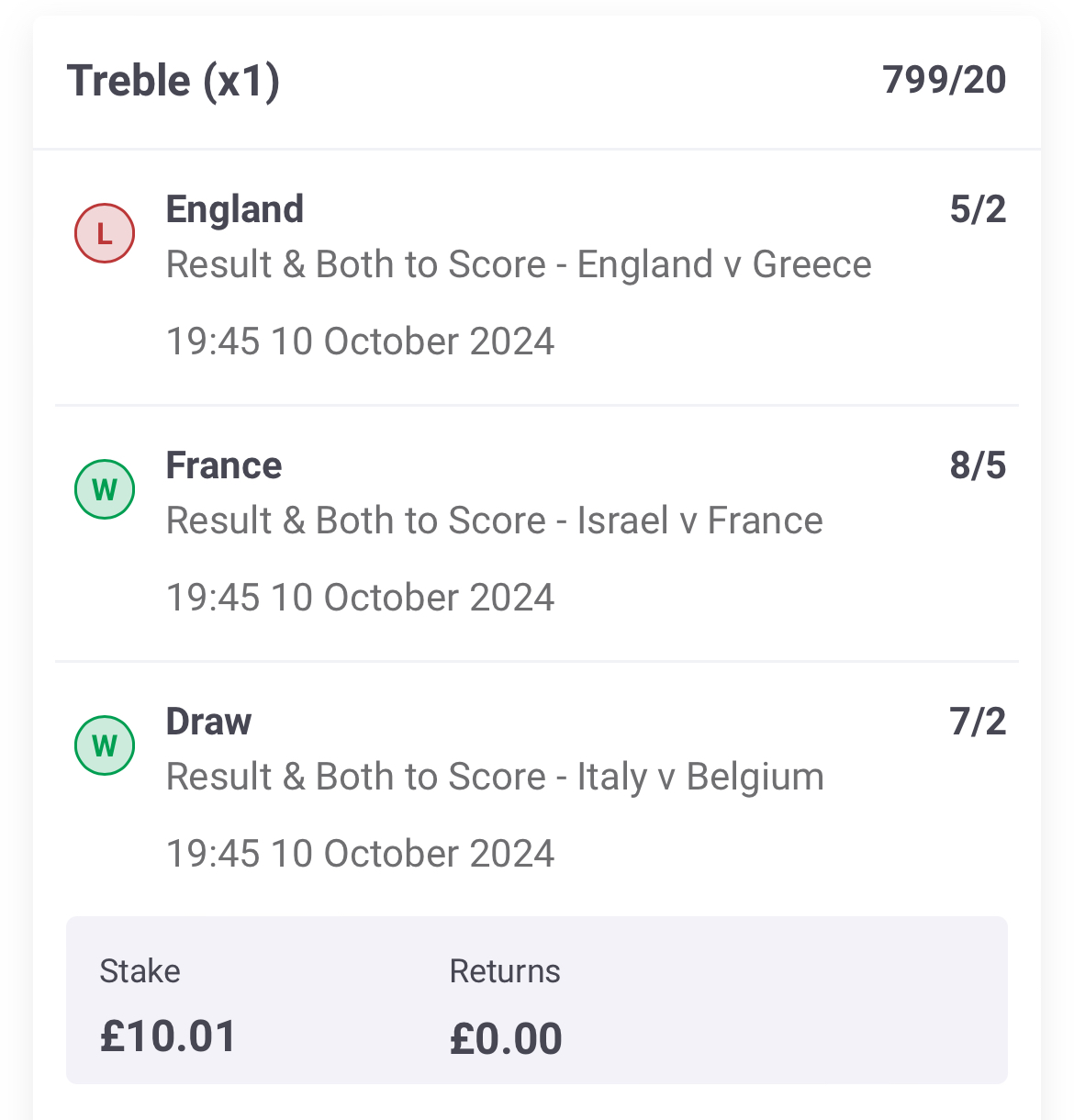The image size is (1074, 1120).
Task: Open Result & Both to Score England v Greece
Action: [519, 264]
